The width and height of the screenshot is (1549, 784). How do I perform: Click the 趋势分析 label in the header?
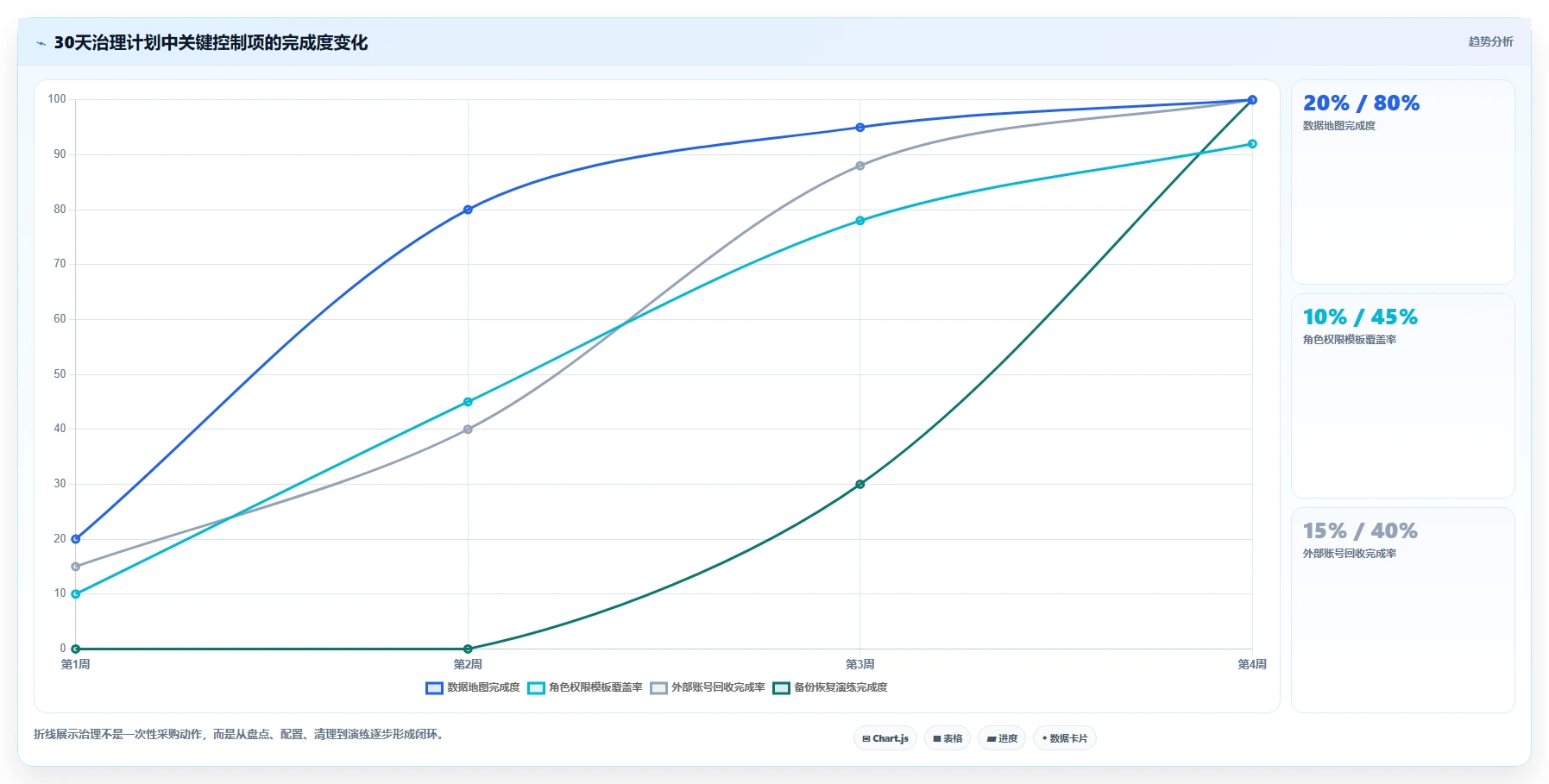click(x=1491, y=41)
